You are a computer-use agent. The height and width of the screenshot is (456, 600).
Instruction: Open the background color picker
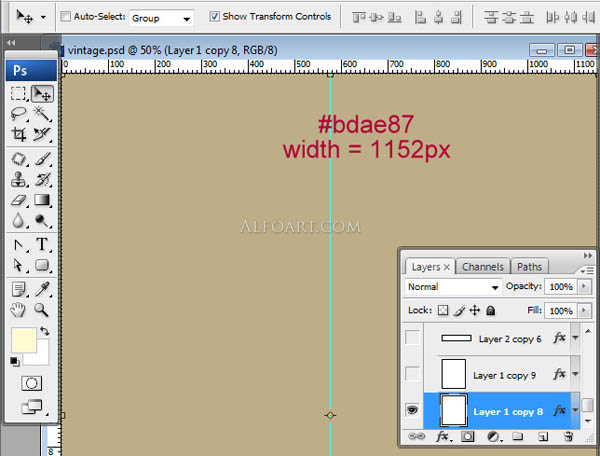click(x=41, y=357)
